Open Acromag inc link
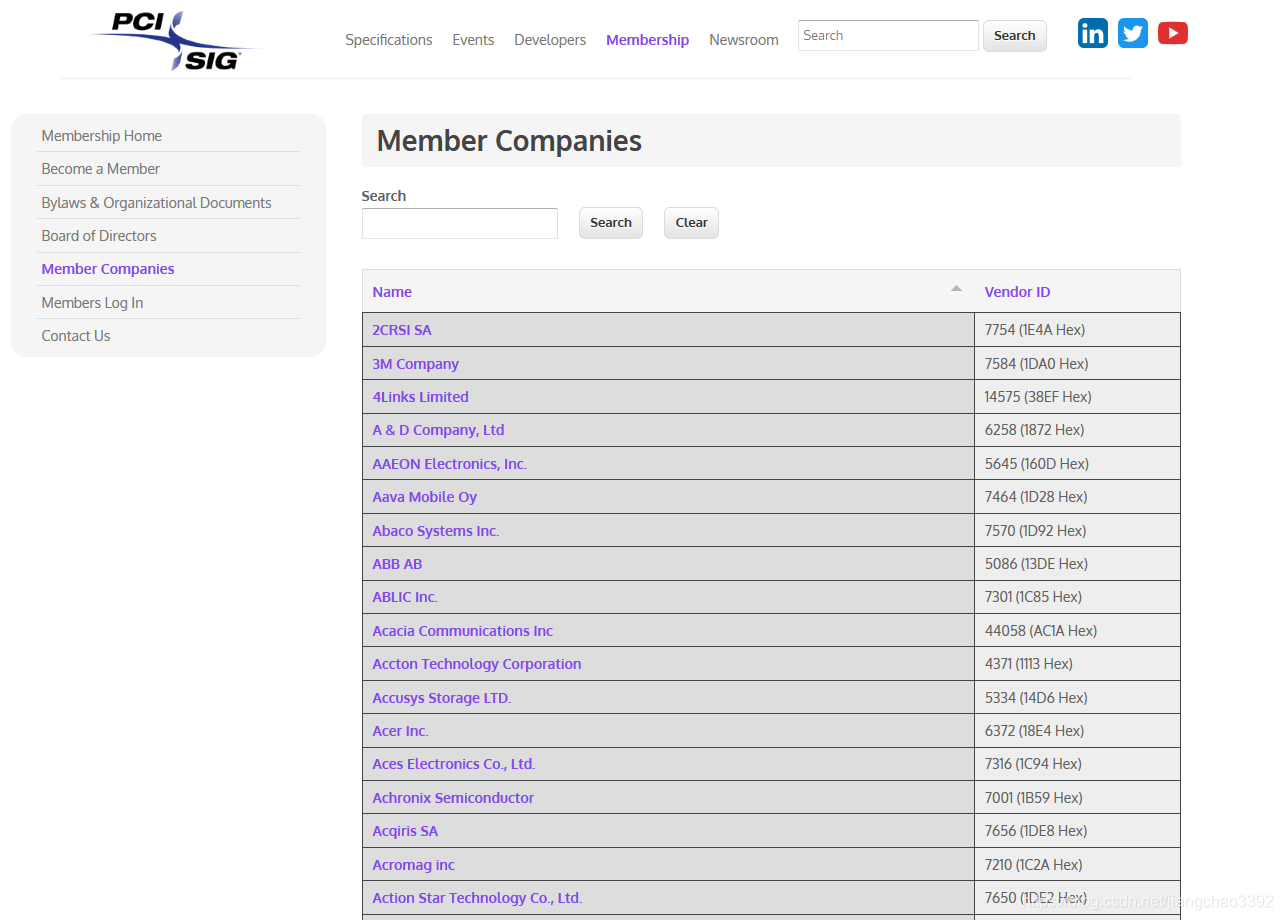 click(x=414, y=865)
